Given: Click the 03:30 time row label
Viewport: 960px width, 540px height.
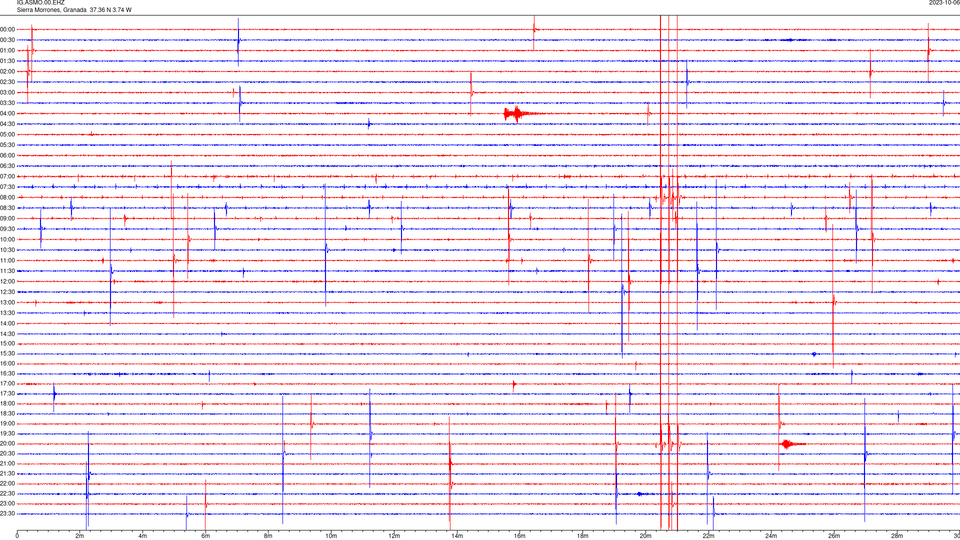Looking at the screenshot, I should coord(7,103).
